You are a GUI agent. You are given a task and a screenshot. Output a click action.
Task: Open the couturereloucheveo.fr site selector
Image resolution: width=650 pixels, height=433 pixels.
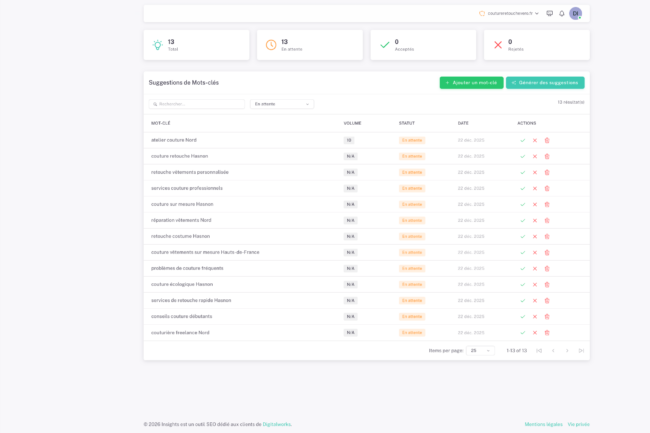coord(509,13)
